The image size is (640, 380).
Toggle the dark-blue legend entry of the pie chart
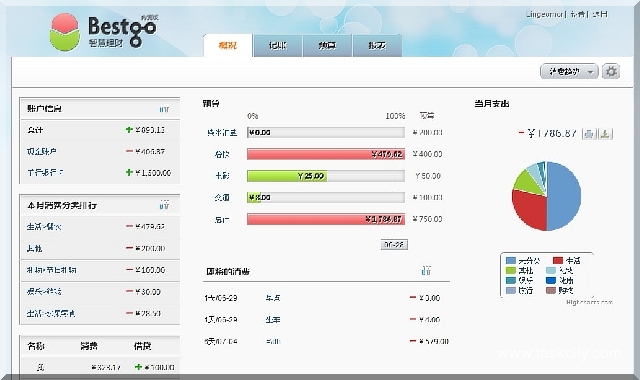(560, 280)
